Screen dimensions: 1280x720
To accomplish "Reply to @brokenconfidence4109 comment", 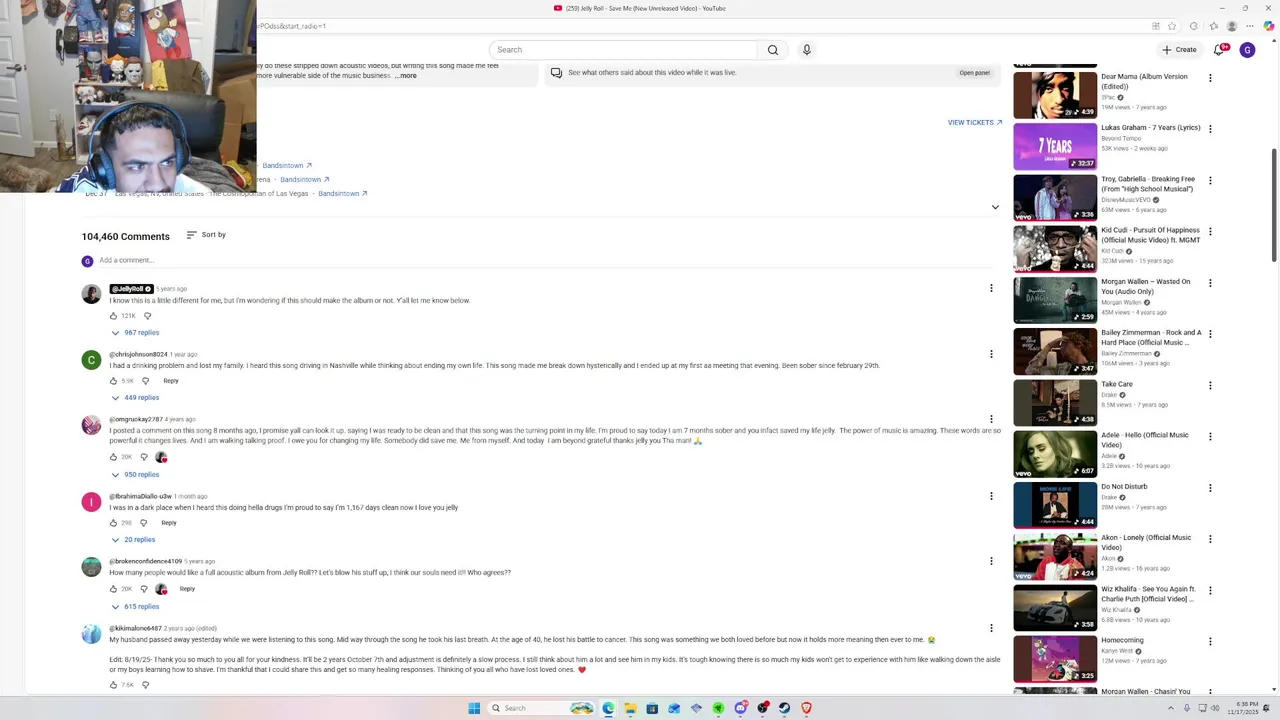I will pyautogui.click(x=187, y=589).
